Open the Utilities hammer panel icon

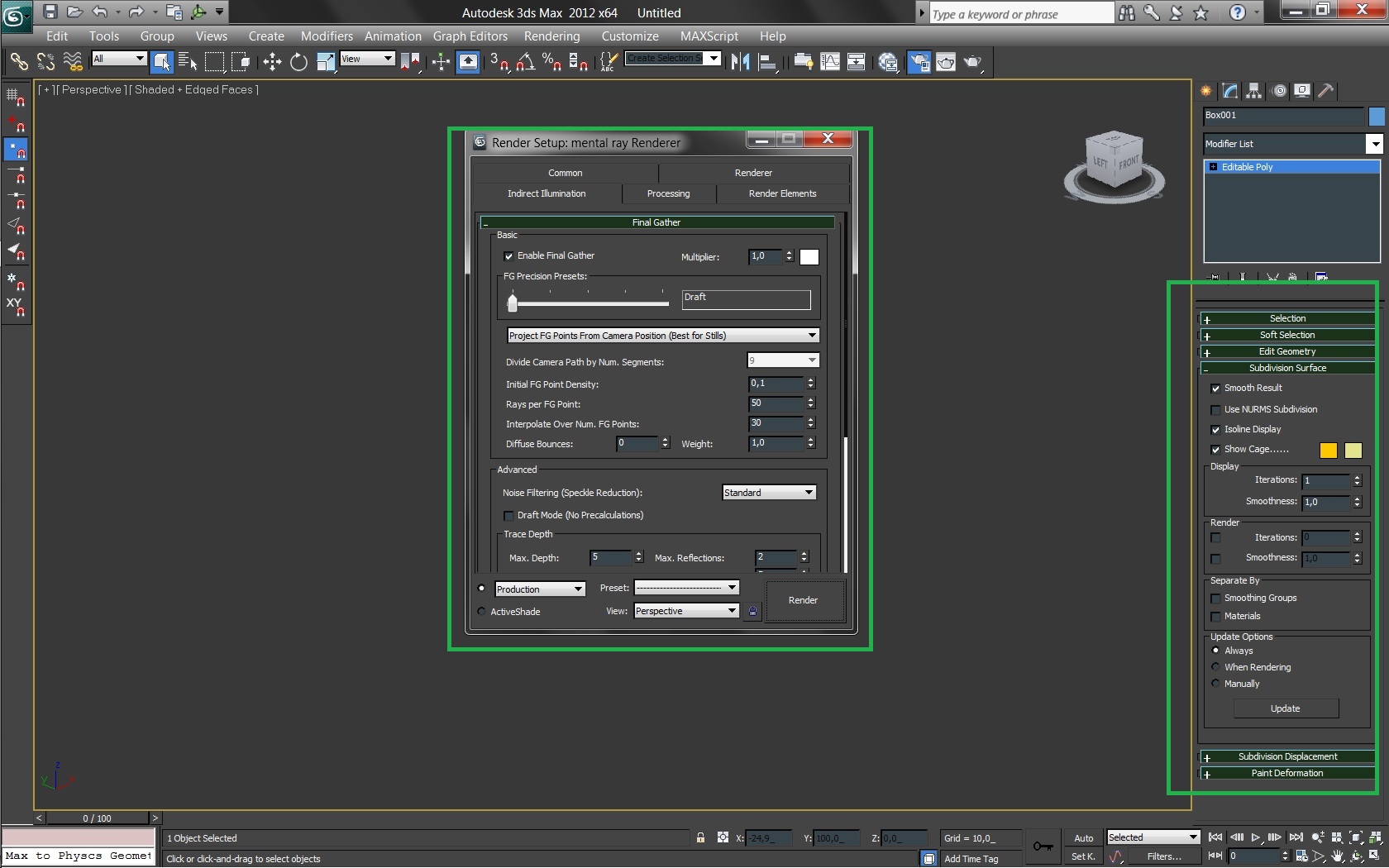click(x=1325, y=91)
